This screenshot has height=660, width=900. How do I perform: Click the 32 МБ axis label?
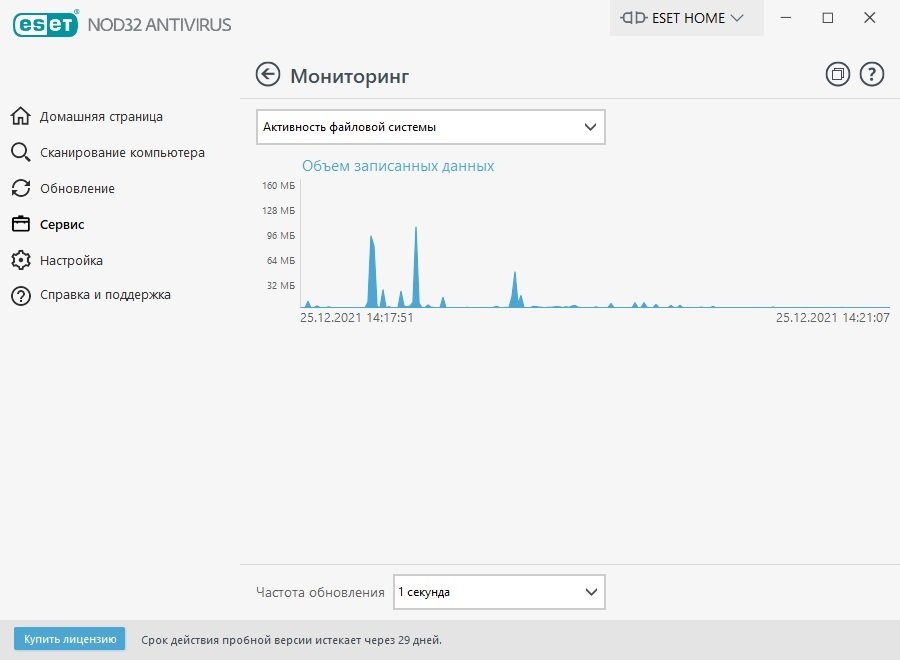pos(281,285)
